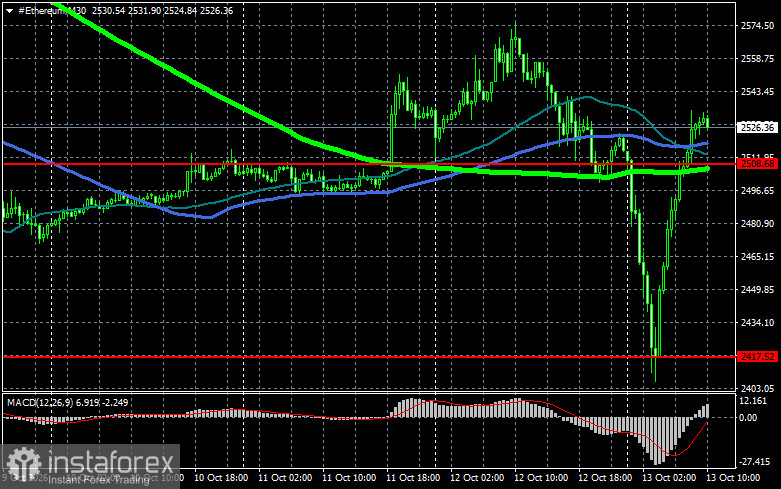Click the 2558.75 price axis value

pos(757,59)
